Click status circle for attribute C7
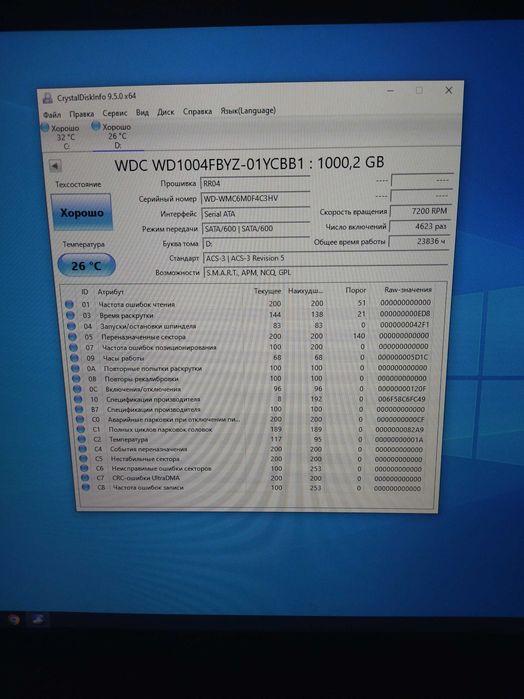The width and height of the screenshot is (524, 699). 86,478
